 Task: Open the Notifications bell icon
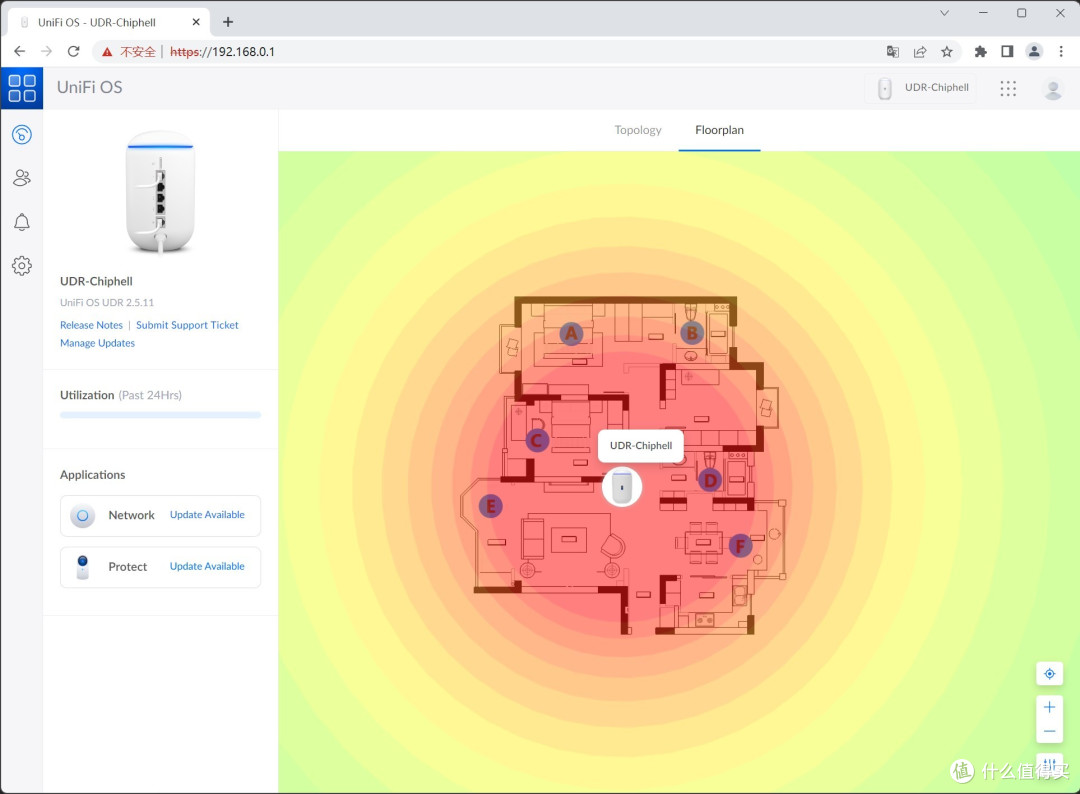coord(21,222)
